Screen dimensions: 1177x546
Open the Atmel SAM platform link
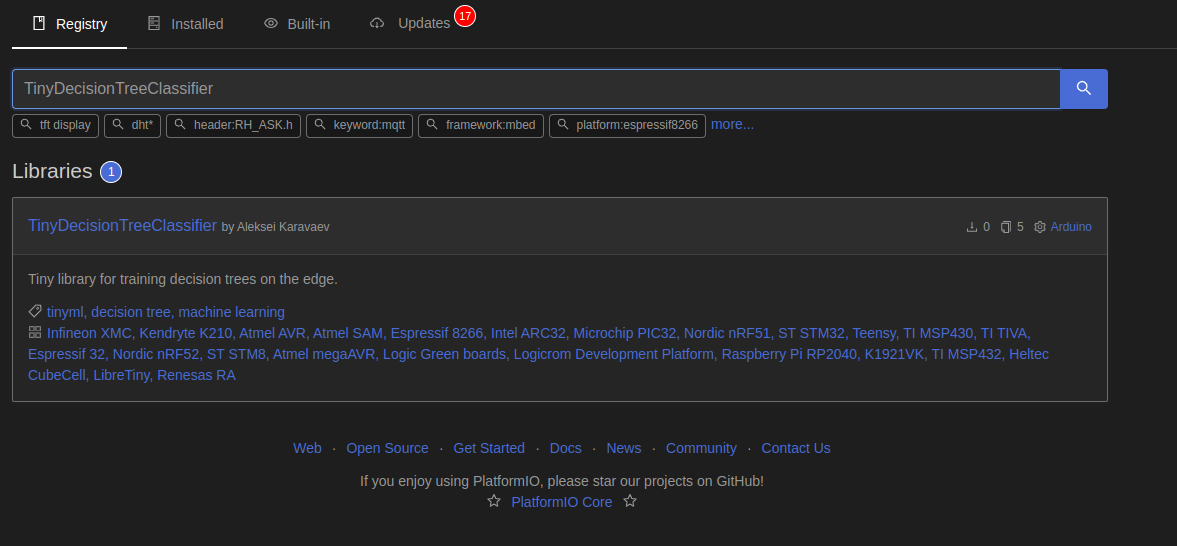pyautogui.click(x=348, y=333)
